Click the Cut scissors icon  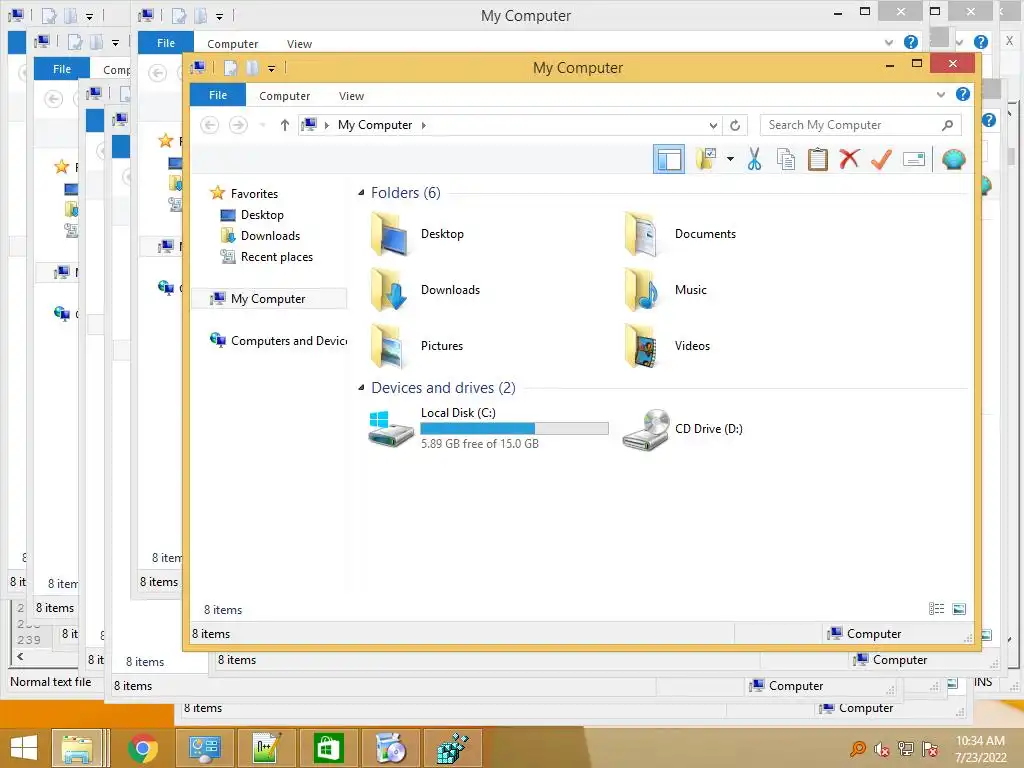(754, 159)
